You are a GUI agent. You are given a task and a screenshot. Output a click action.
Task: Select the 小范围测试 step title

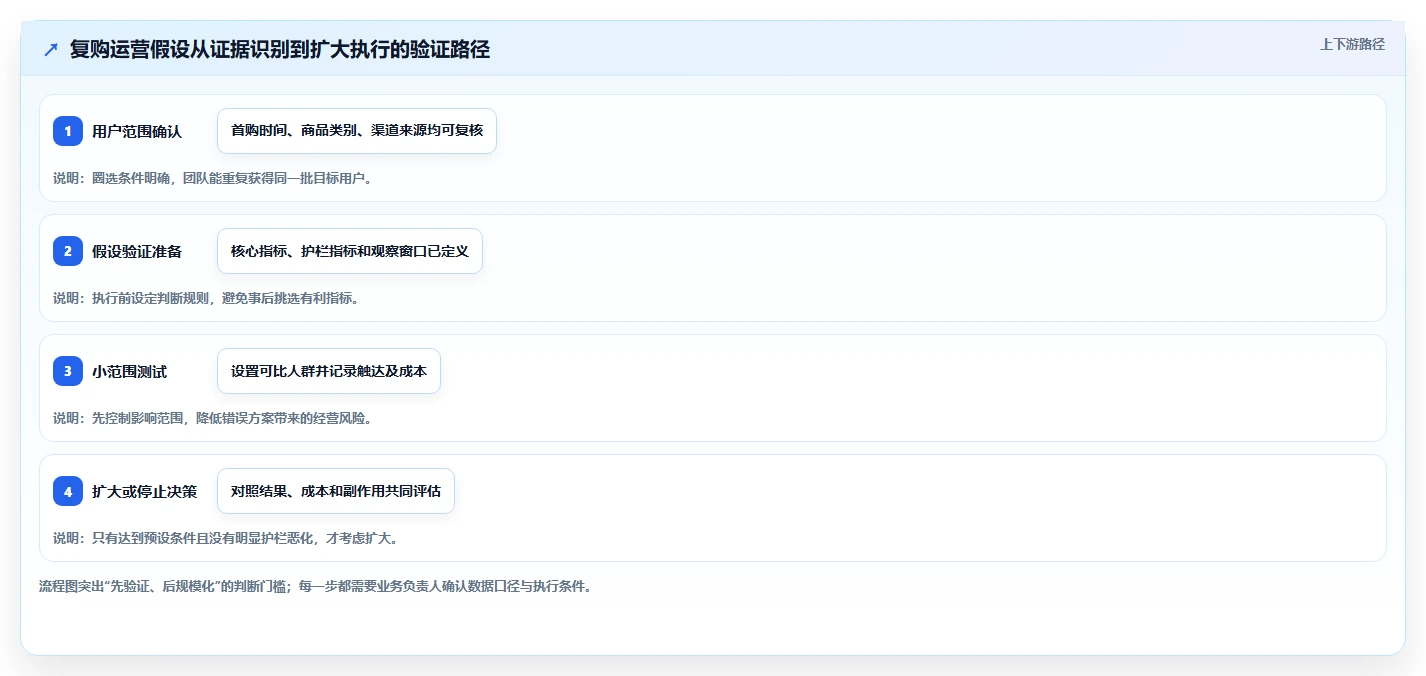(x=130, y=371)
